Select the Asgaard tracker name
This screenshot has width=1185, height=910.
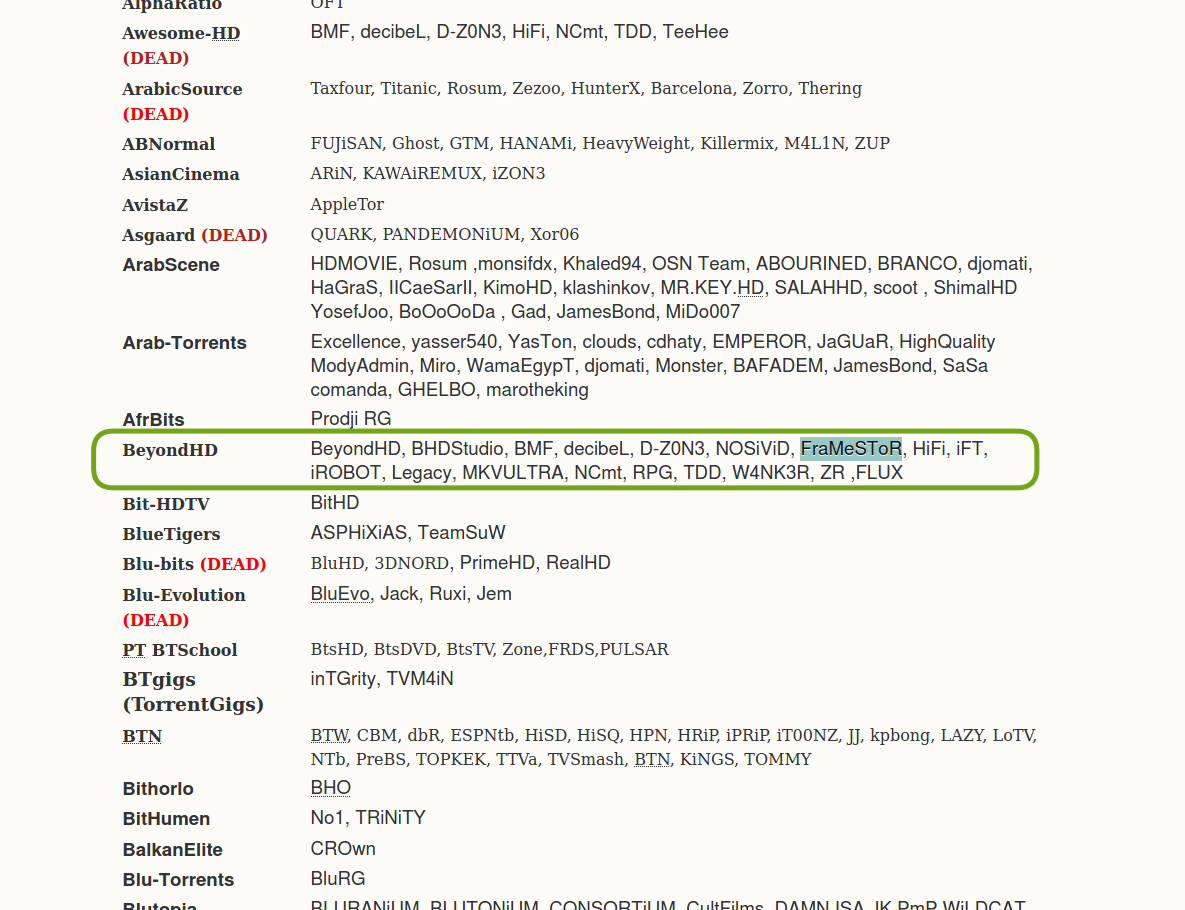[x=159, y=236]
